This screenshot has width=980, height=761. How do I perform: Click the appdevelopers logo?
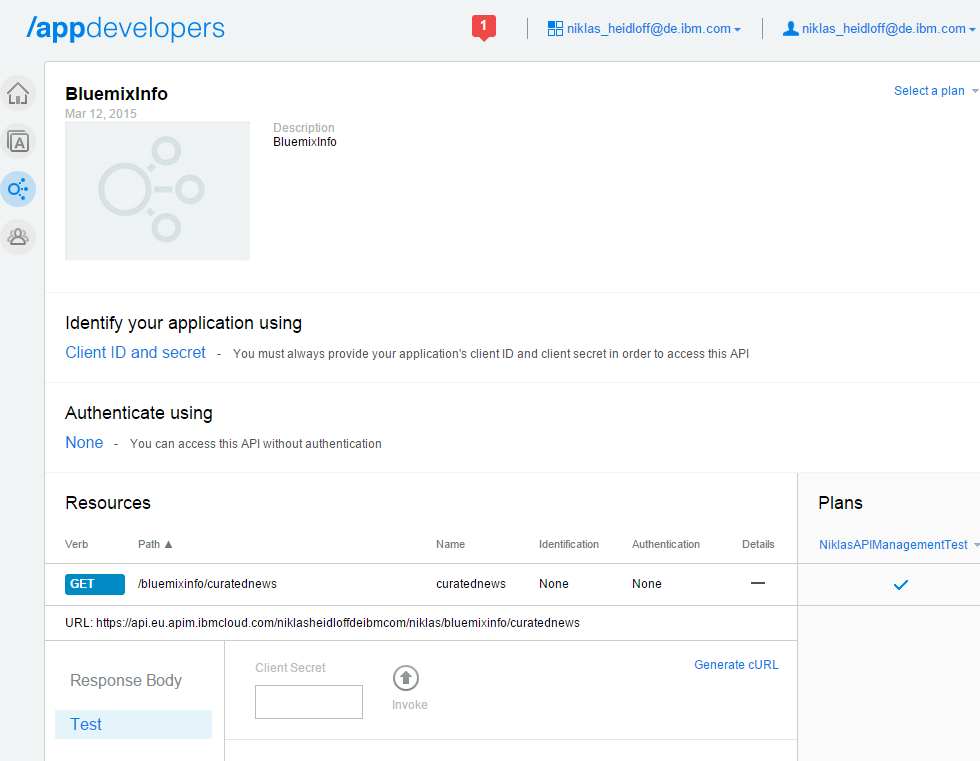point(126,28)
